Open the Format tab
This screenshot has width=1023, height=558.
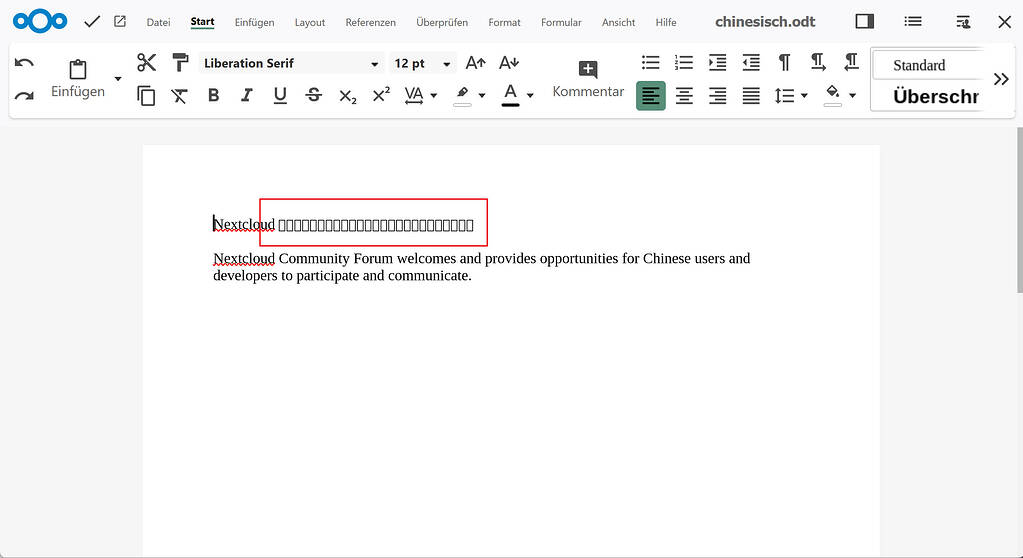[x=504, y=22]
